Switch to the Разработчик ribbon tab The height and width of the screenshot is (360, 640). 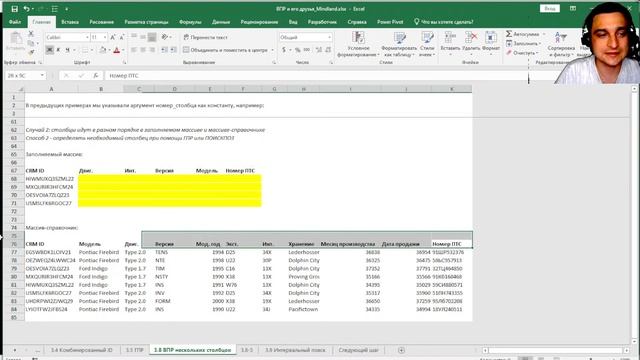pos(322,22)
